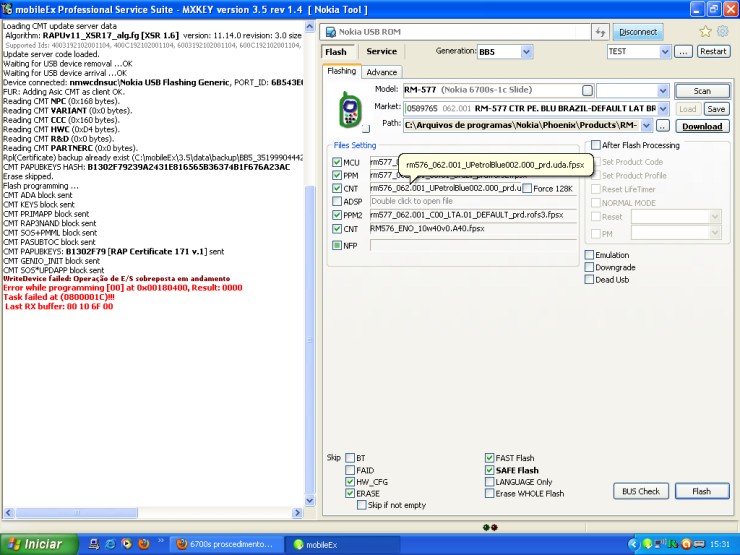
Task: Select Advance sub-tab
Action: (x=382, y=72)
